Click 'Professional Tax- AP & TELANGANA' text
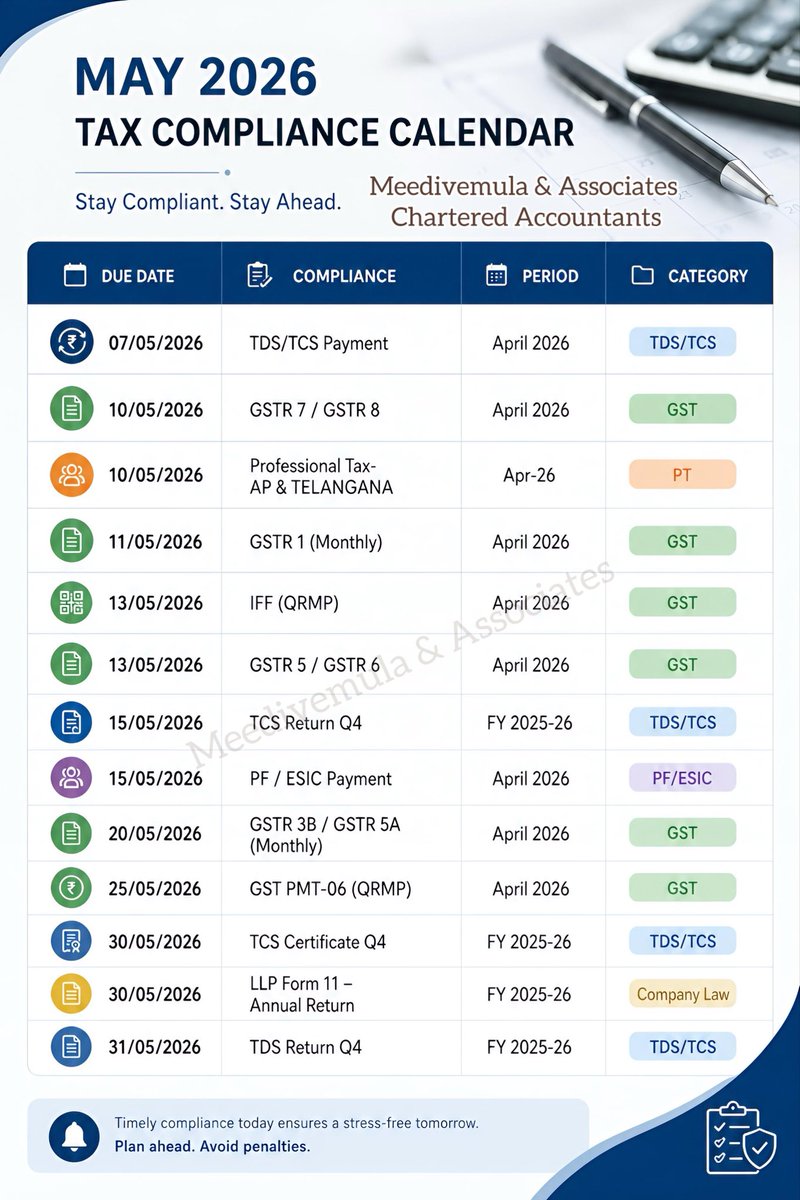Screen dimensions: 800x1200 (x=321, y=477)
